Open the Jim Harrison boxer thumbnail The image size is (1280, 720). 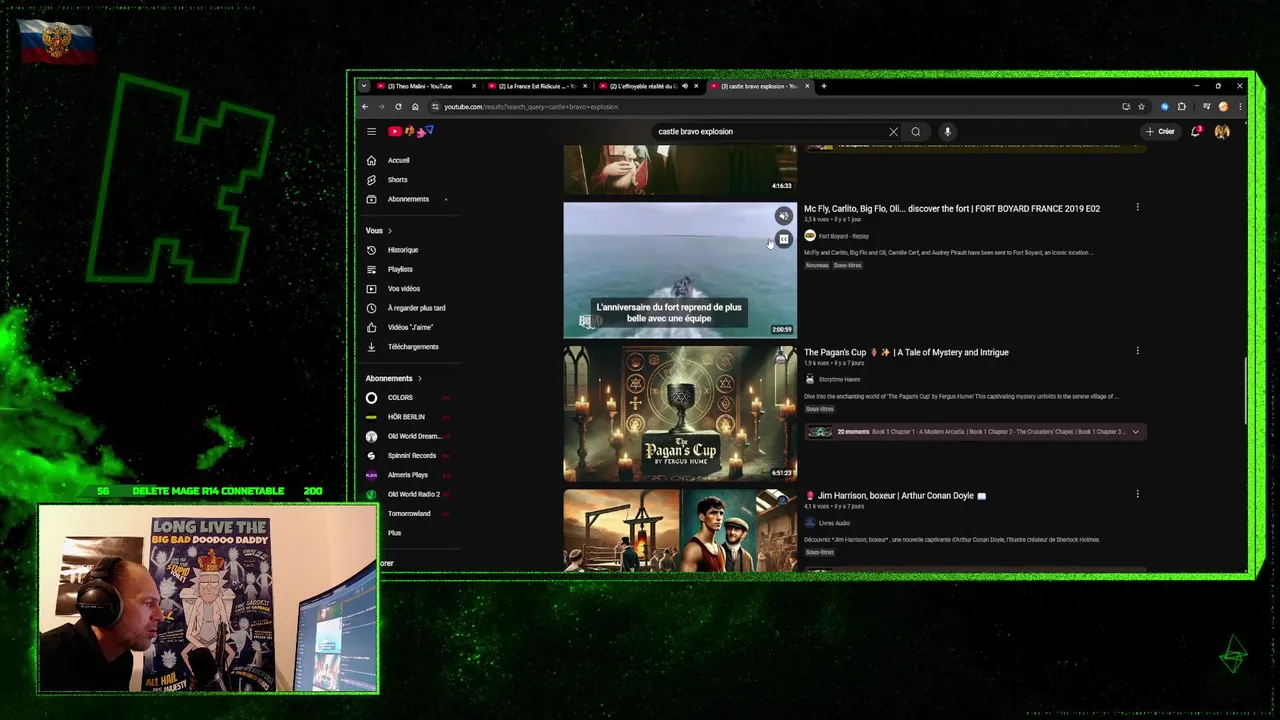click(x=680, y=530)
